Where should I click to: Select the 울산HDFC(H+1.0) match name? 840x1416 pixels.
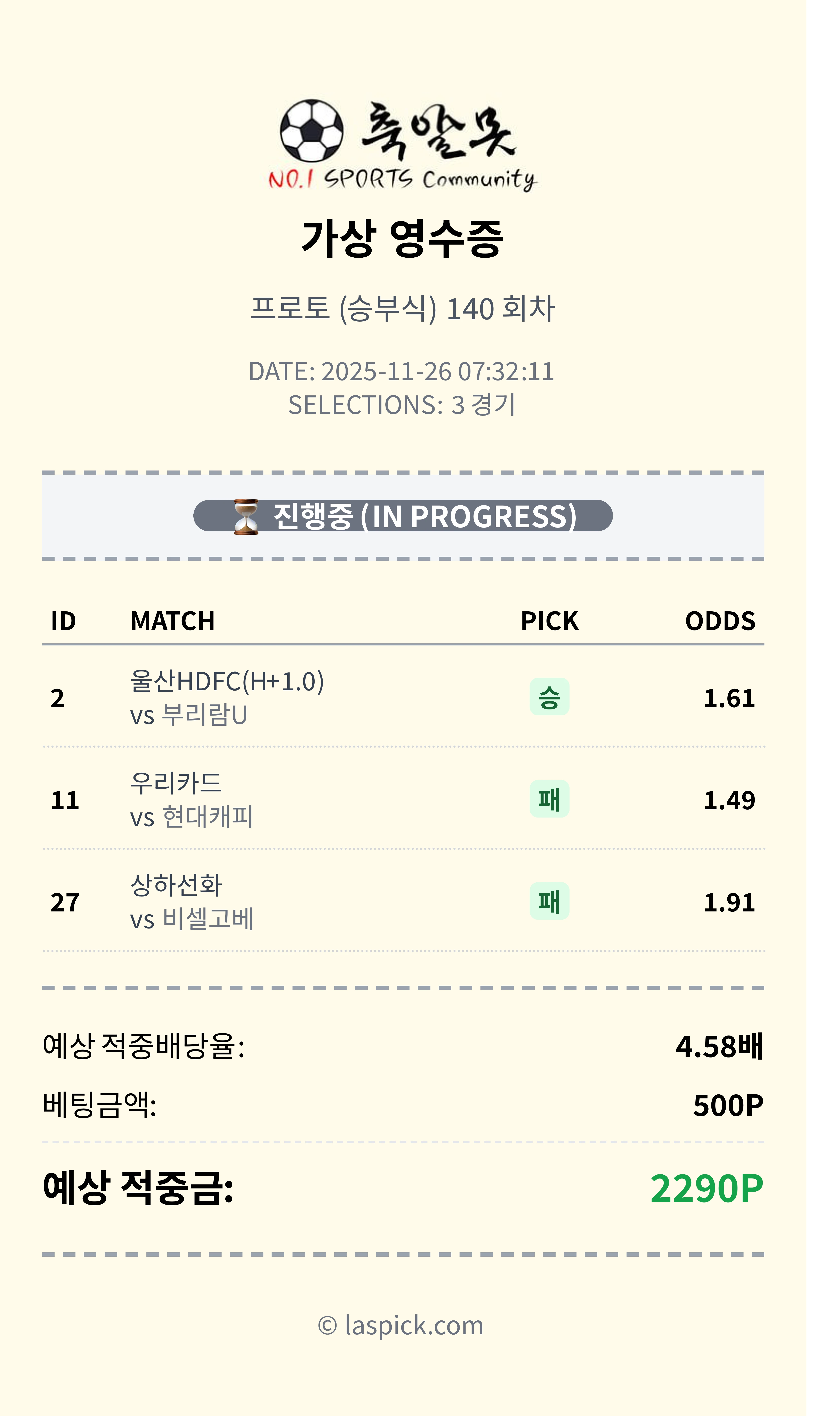point(227,681)
